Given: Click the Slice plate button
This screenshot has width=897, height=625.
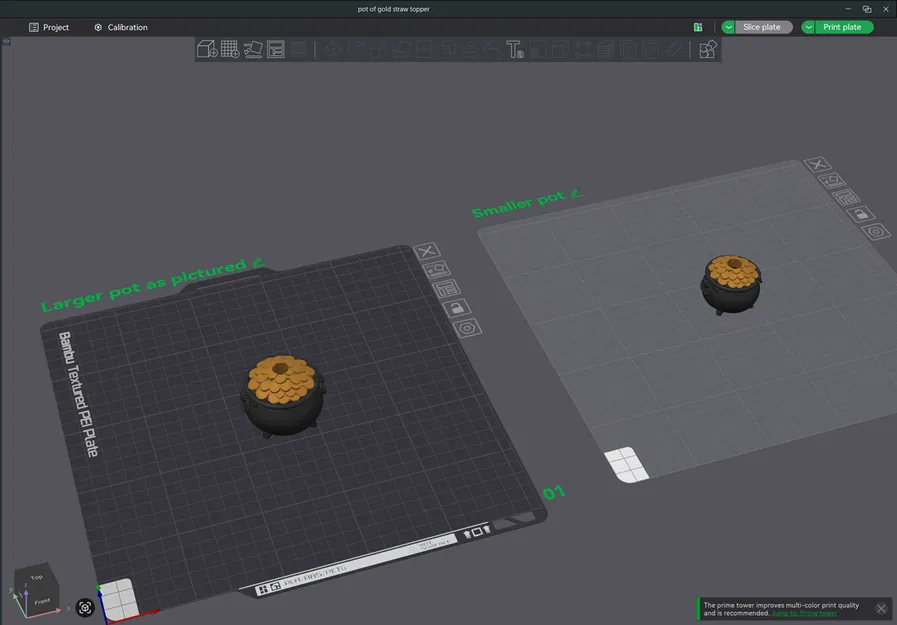Looking at the screenshot, I should tap(764, 27).
